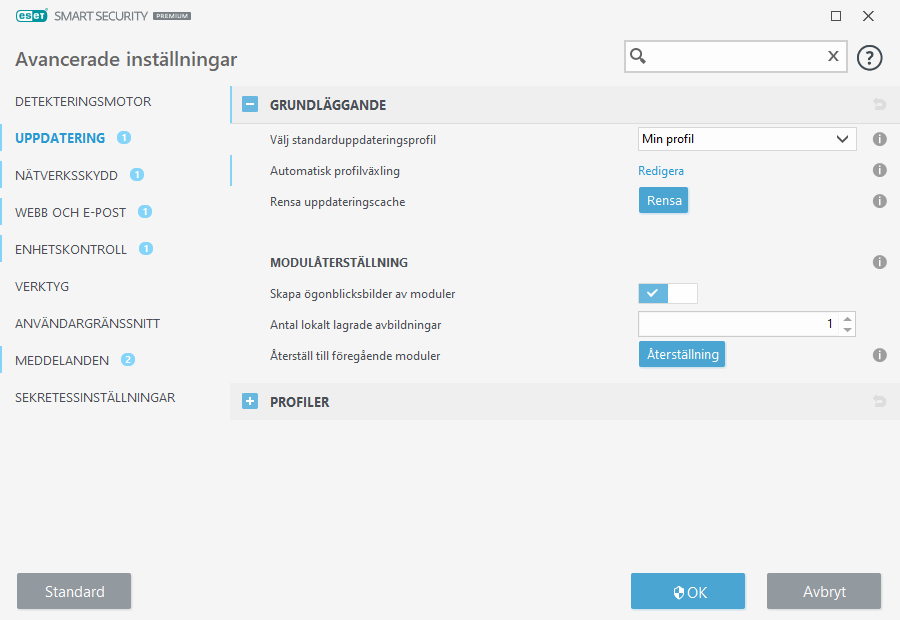
Task: Click Redigera link for profile switching
Action: tap(661, 171)
